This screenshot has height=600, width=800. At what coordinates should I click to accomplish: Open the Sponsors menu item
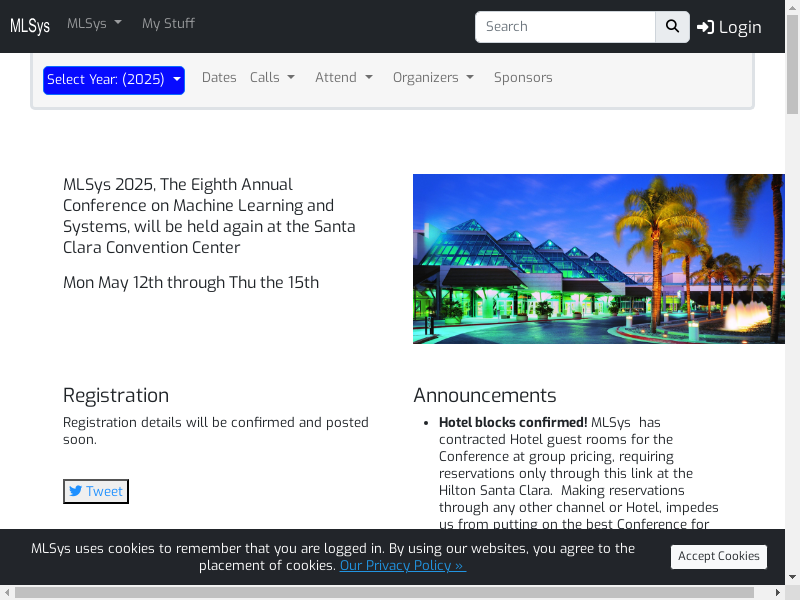(x=522, y=78)
